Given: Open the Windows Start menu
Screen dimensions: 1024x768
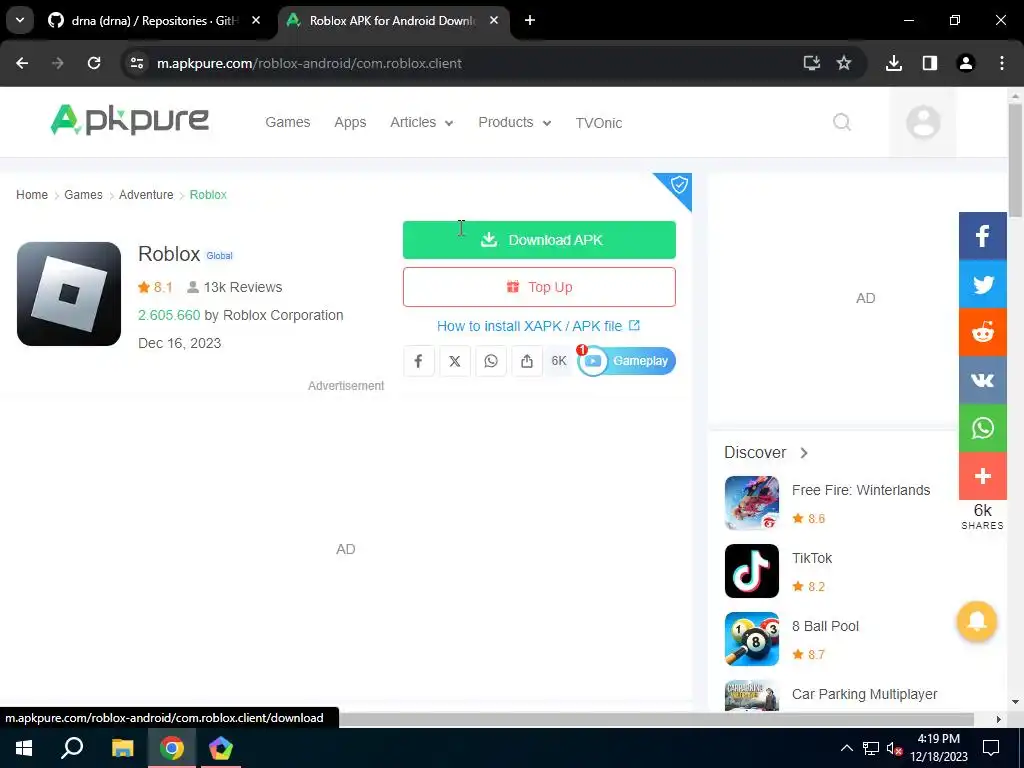Looking at the screenshot, I should coord(24,748).
